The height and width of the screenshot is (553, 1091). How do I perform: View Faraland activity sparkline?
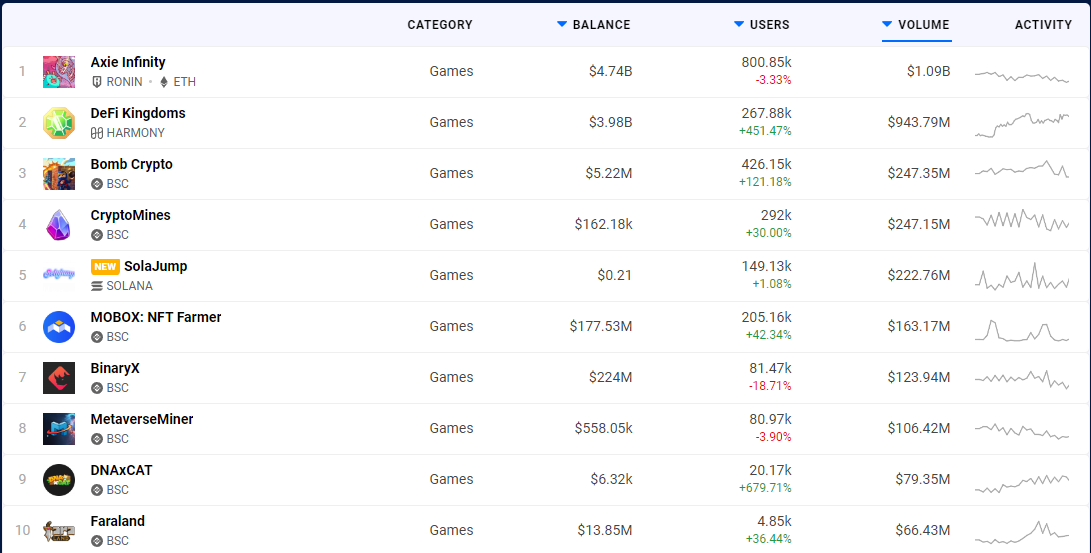pyautogui.click(x=1022, y=532)
